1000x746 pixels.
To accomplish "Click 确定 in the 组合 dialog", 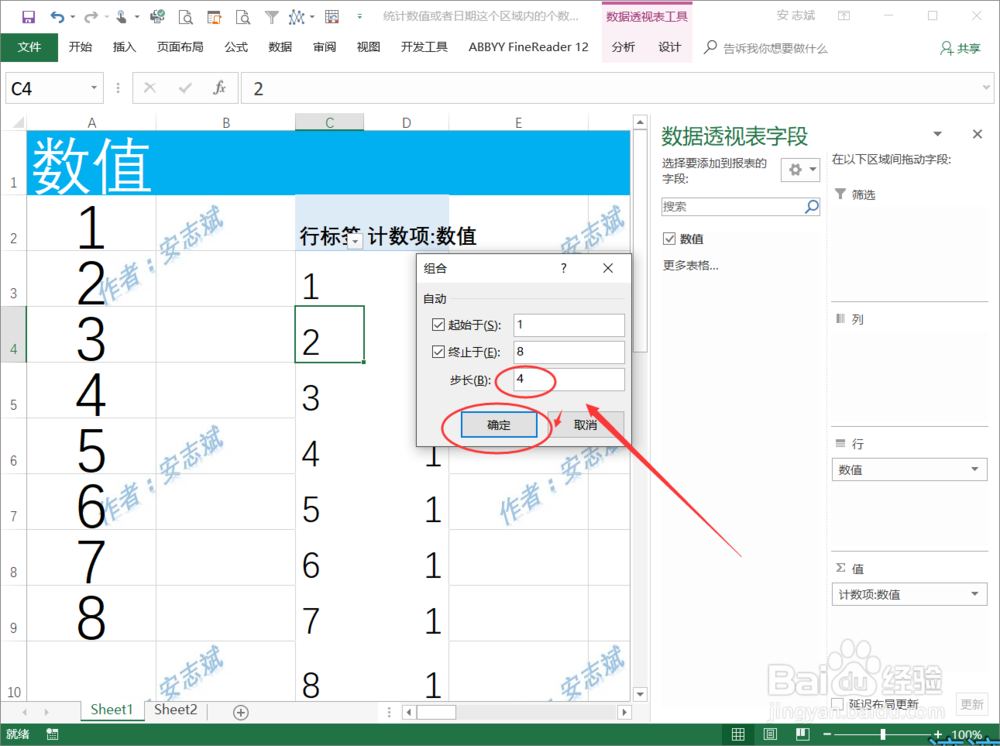I will 499,425.
